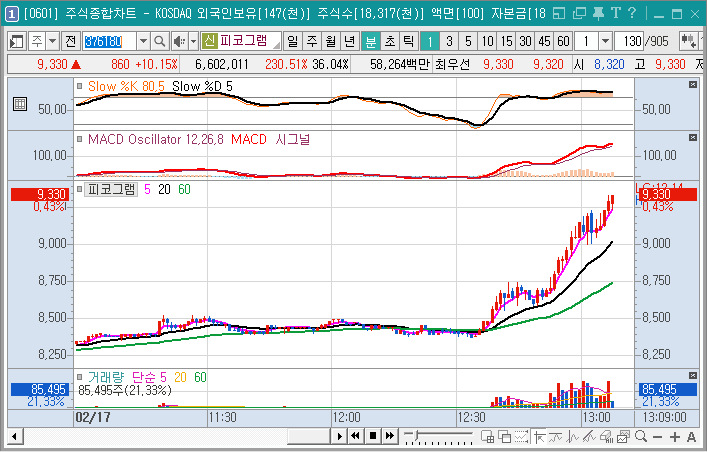This screenshot has width=707, height=452.
Task: Click the stock code field 376180
Action: click(x=110, y=42)
